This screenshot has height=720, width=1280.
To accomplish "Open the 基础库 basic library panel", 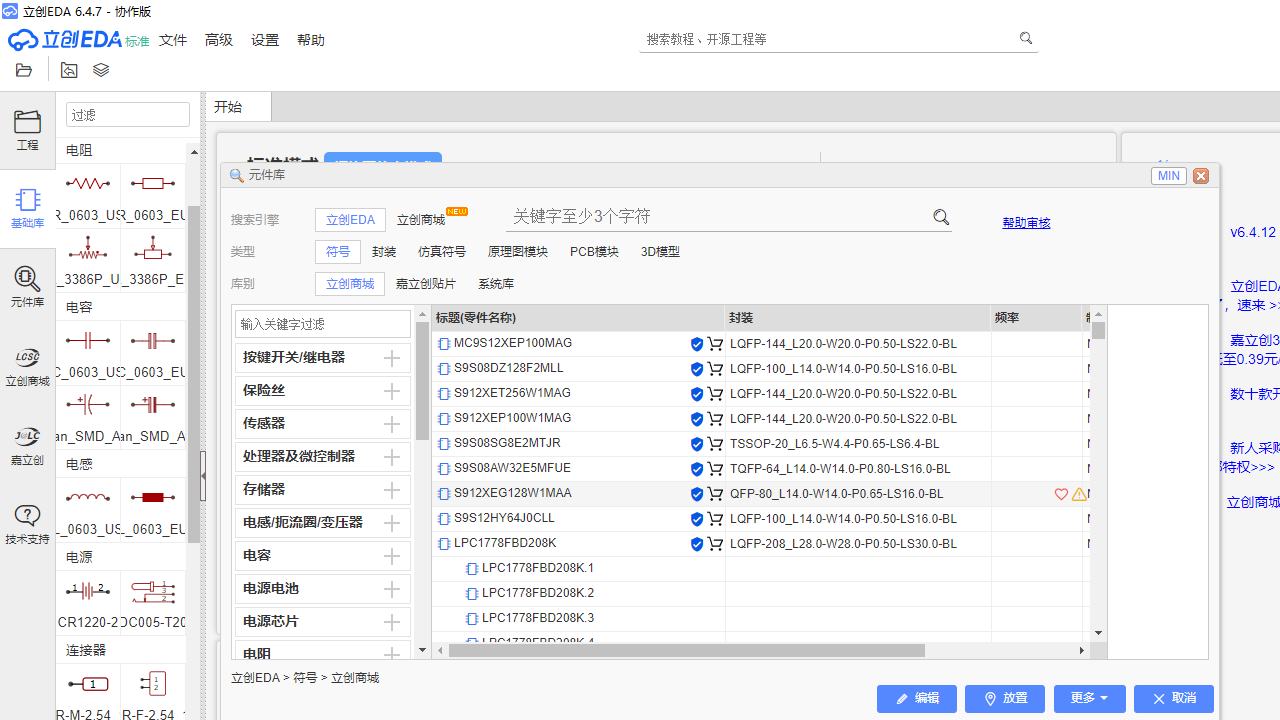I will tap(27, 208).
